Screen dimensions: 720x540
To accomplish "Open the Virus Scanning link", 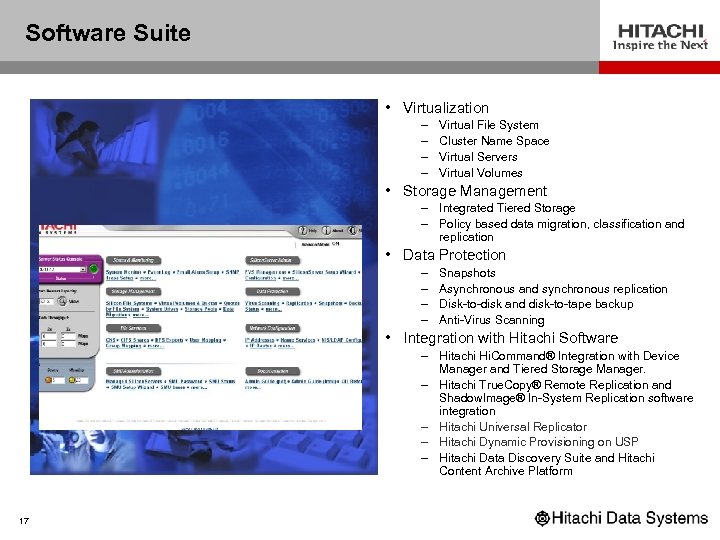I will 262,303.
